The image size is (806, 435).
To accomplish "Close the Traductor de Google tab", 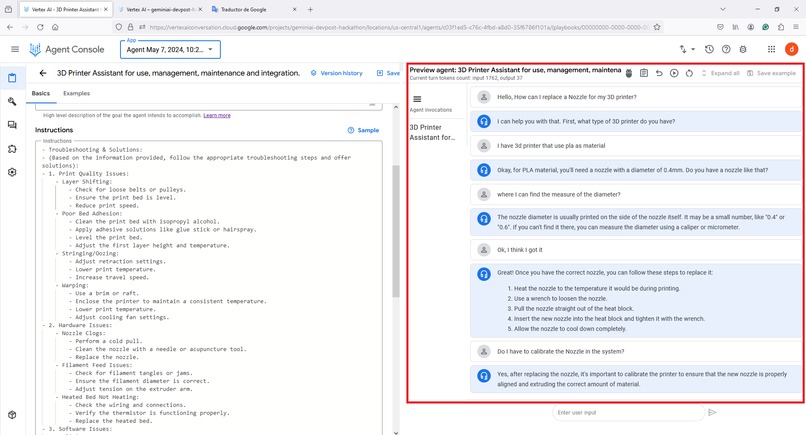I will 295,9.
